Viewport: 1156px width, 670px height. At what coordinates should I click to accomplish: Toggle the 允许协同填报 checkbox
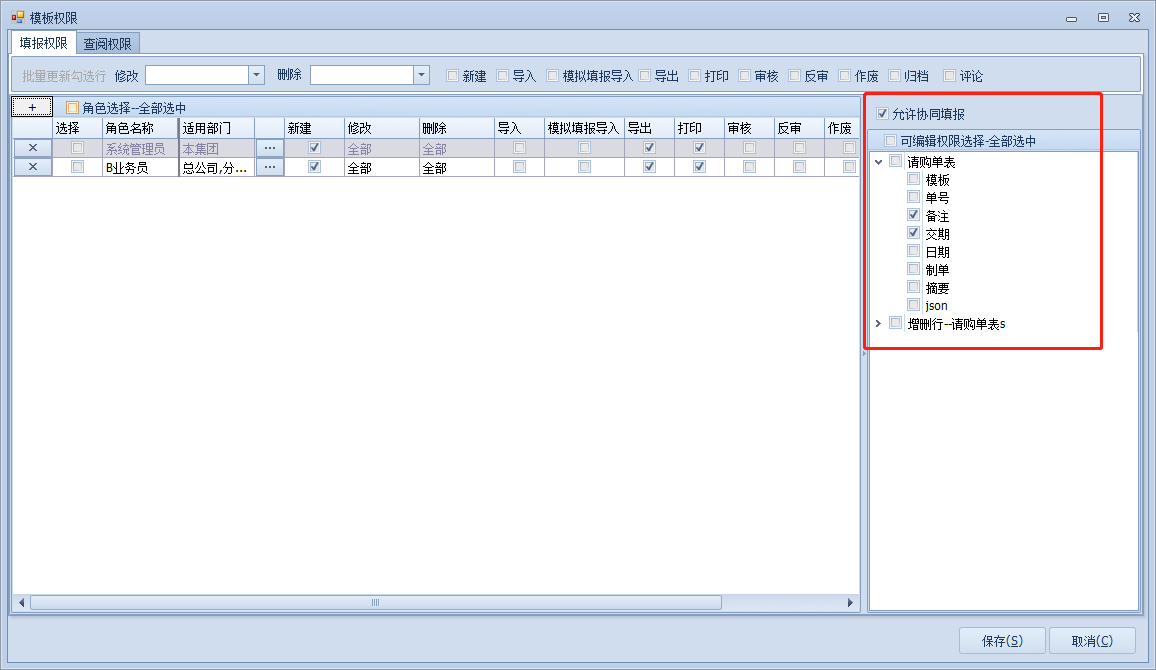coord(882,114)
